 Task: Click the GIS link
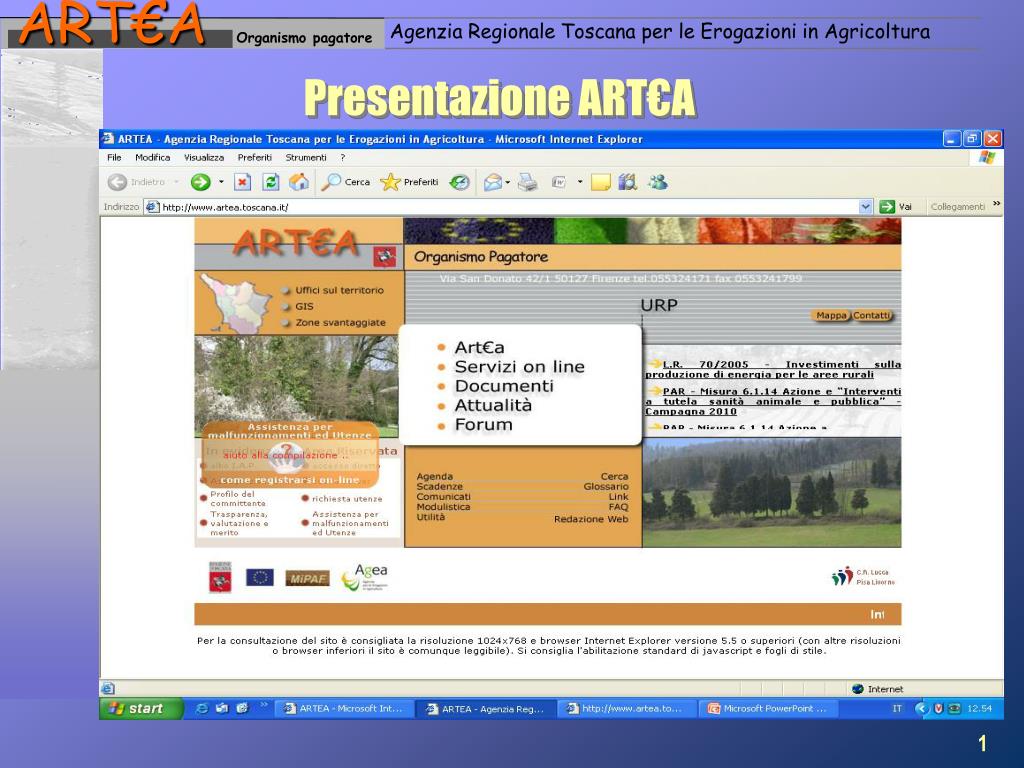[x=304, y=306]
